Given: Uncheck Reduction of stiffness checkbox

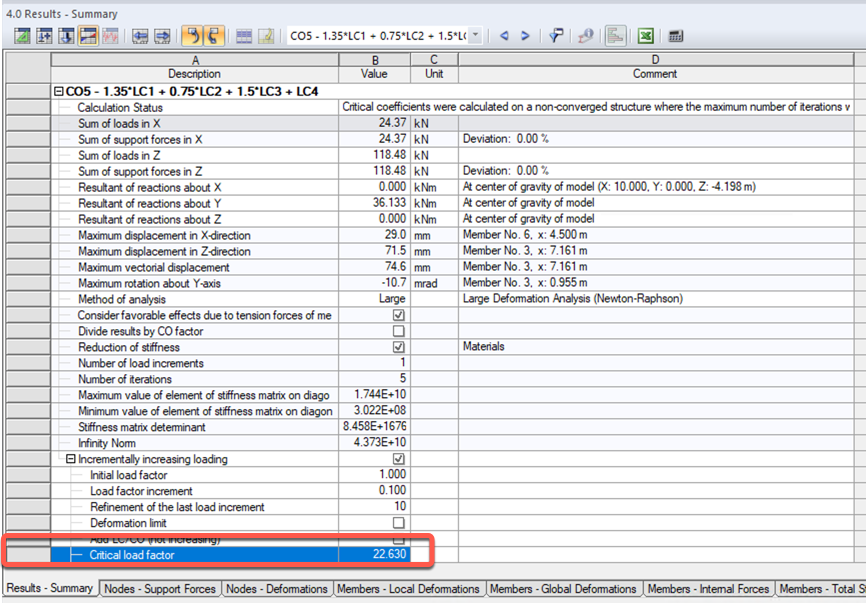Looking at the screenshot, I should [398, 347].
